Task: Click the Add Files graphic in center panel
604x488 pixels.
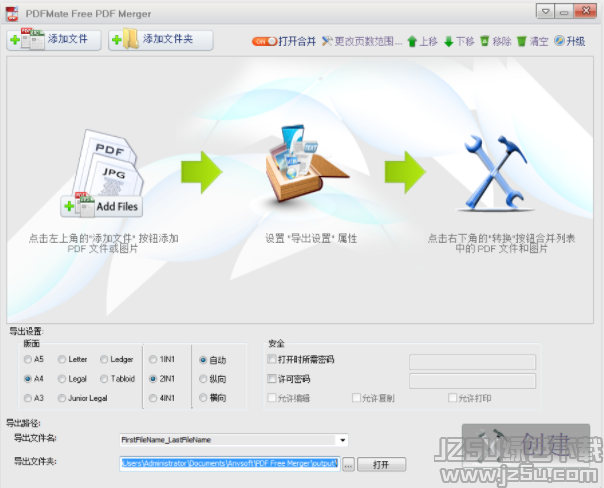Action: tap(104, 206)
